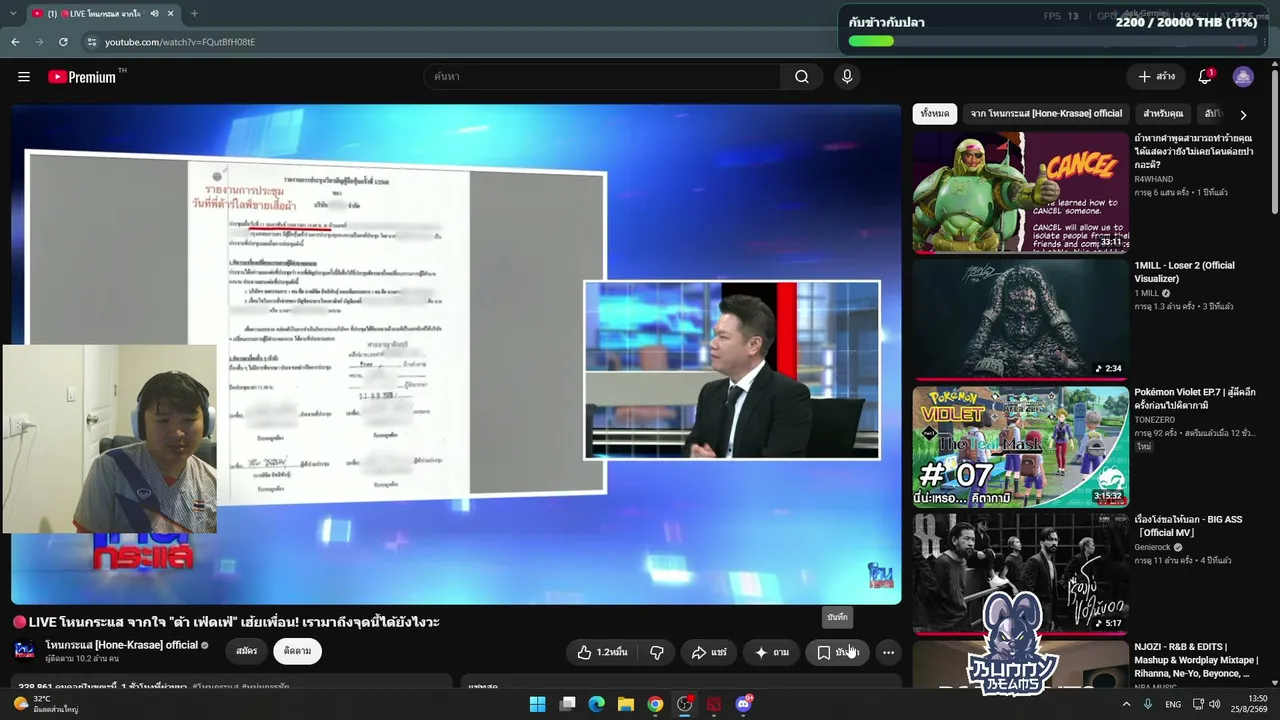Open the taskbar volume control

[1215, 704]
